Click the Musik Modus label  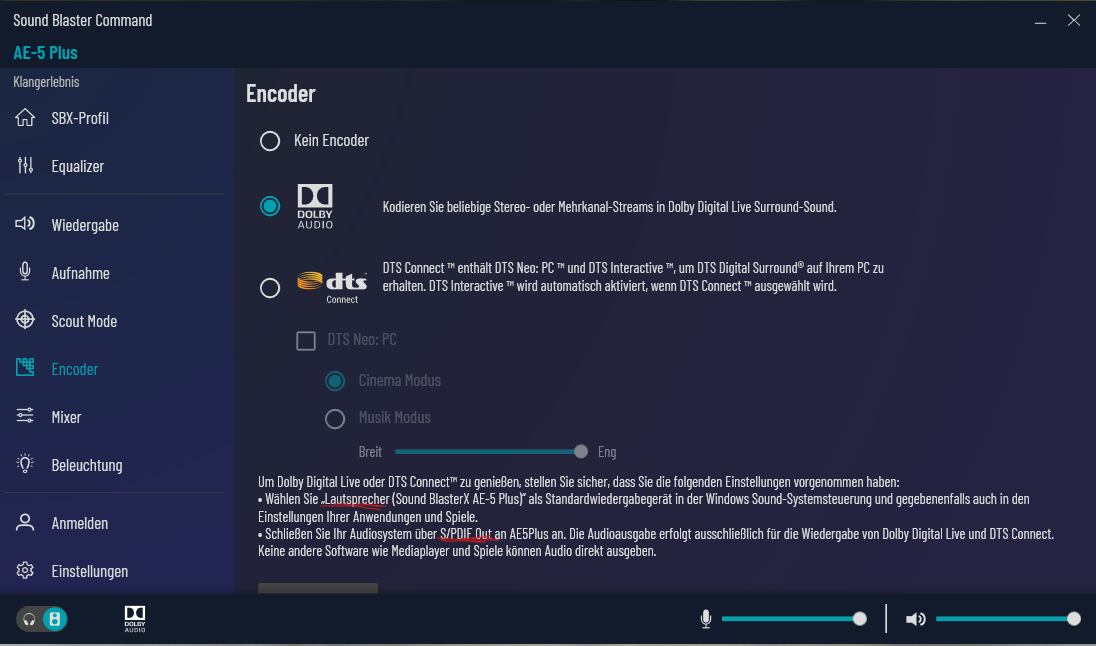click(394, 417)
